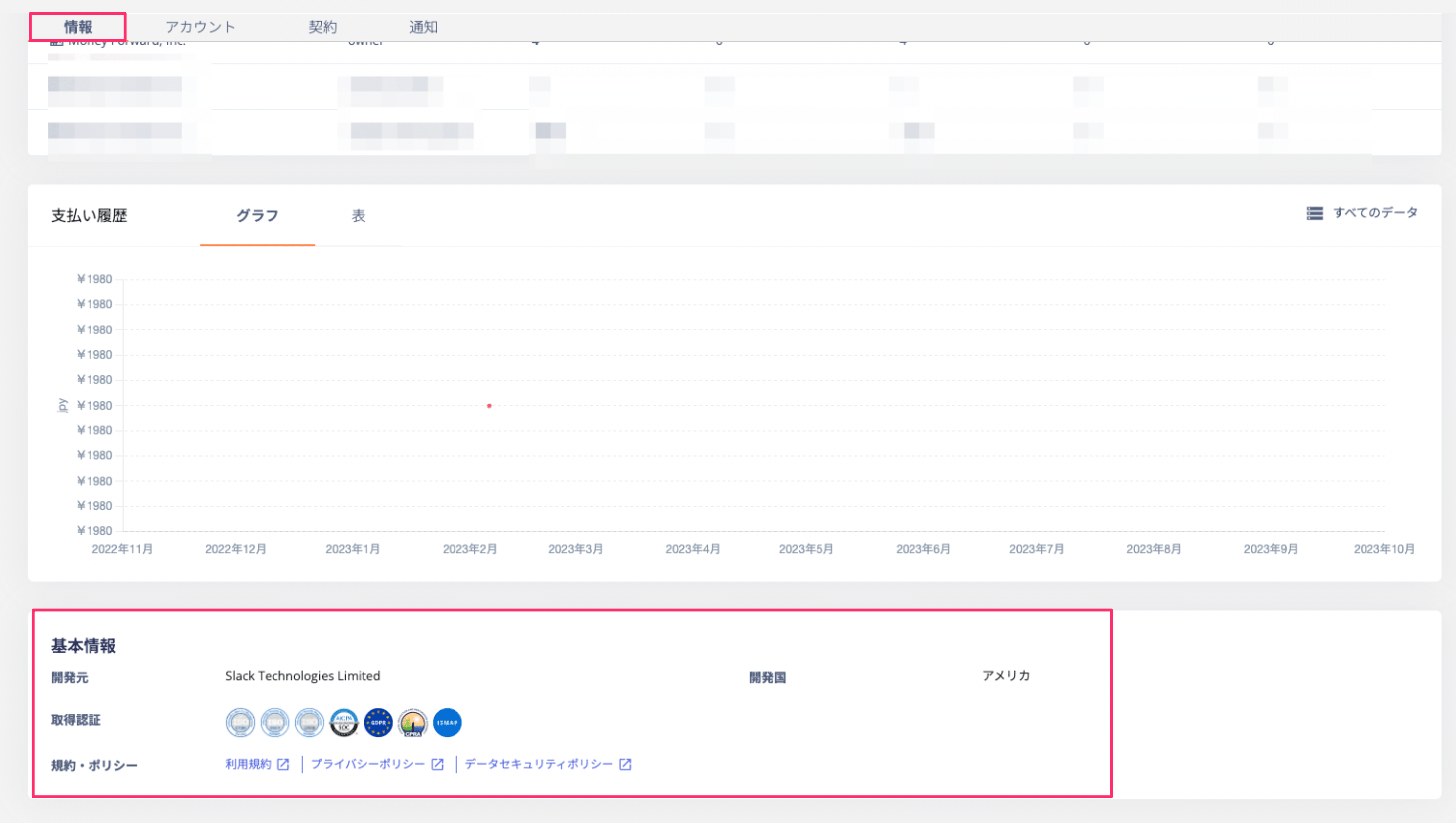Viewport: 1456px width, 823px height.
Task: Click the red data point on the payment chart
Action: pos(489,405)
